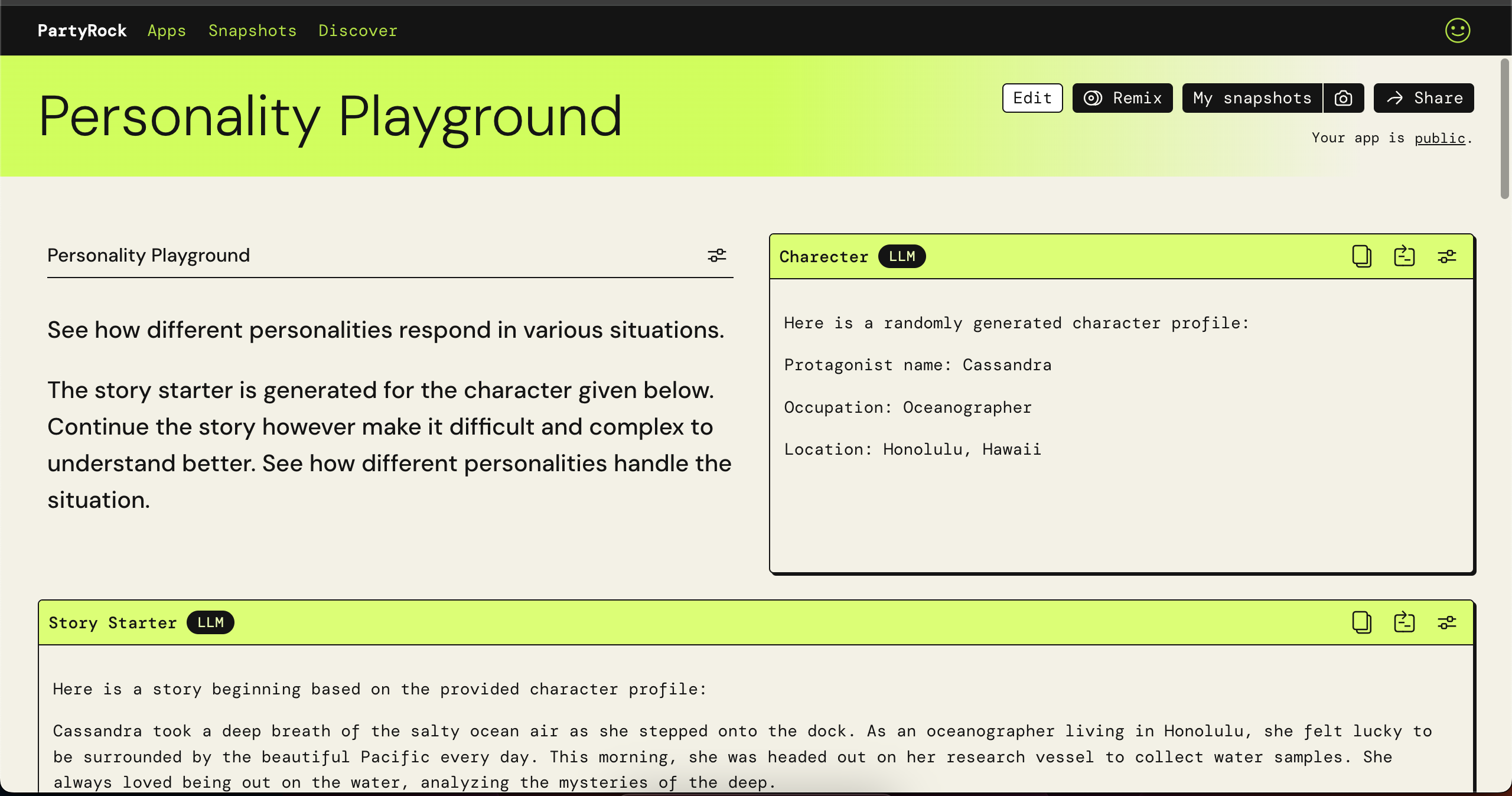1512x796 pixels.
Task: Click the Edit button
Action: [1032, 98]
